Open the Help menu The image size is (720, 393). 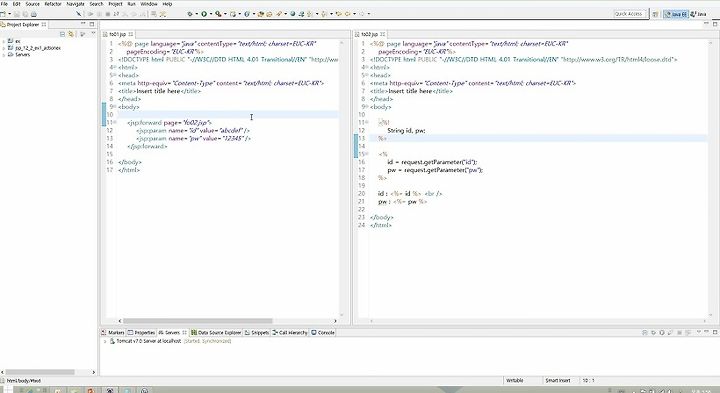point(167,4)
